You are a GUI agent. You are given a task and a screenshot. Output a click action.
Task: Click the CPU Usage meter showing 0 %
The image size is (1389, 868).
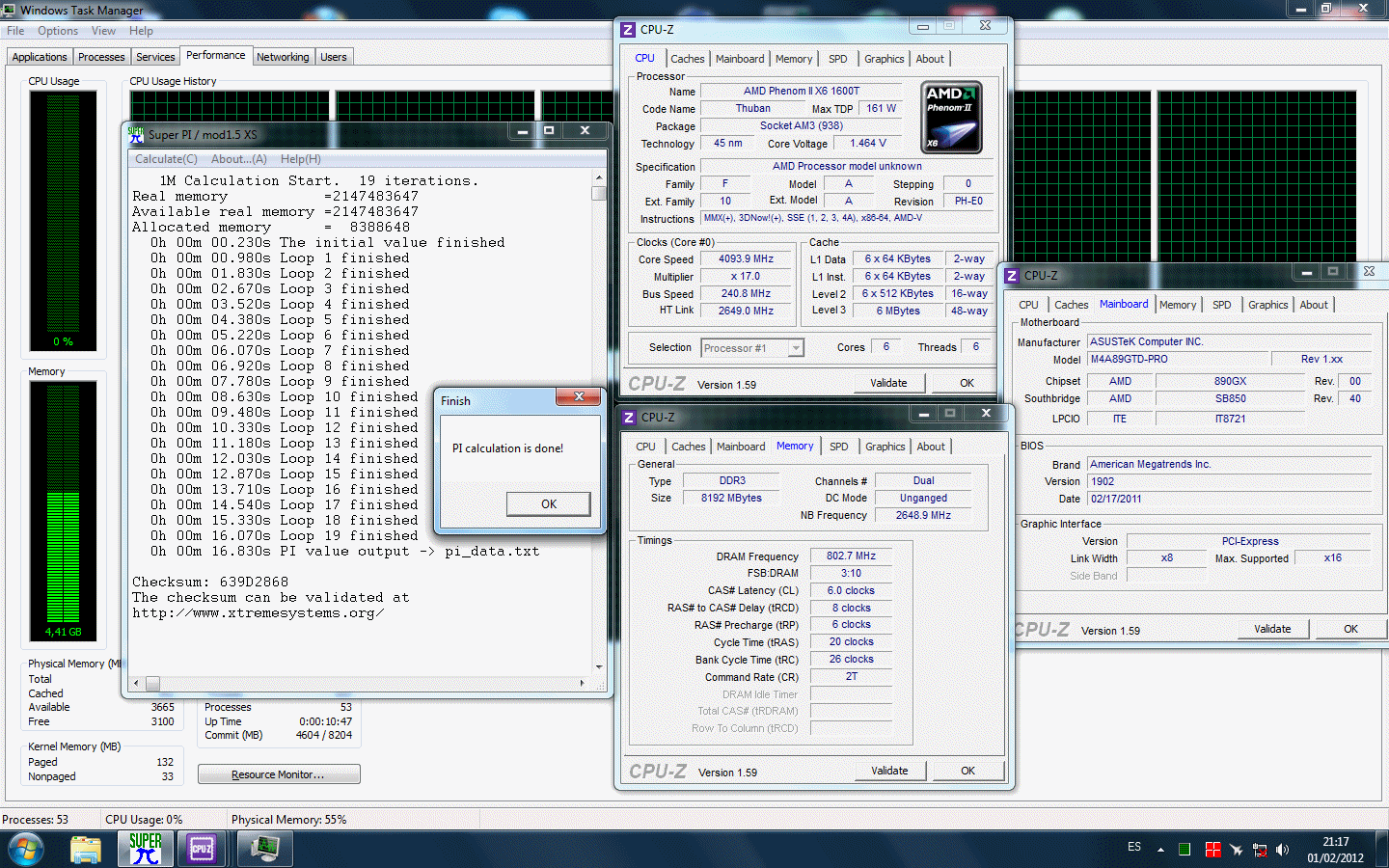coord(64,220)
